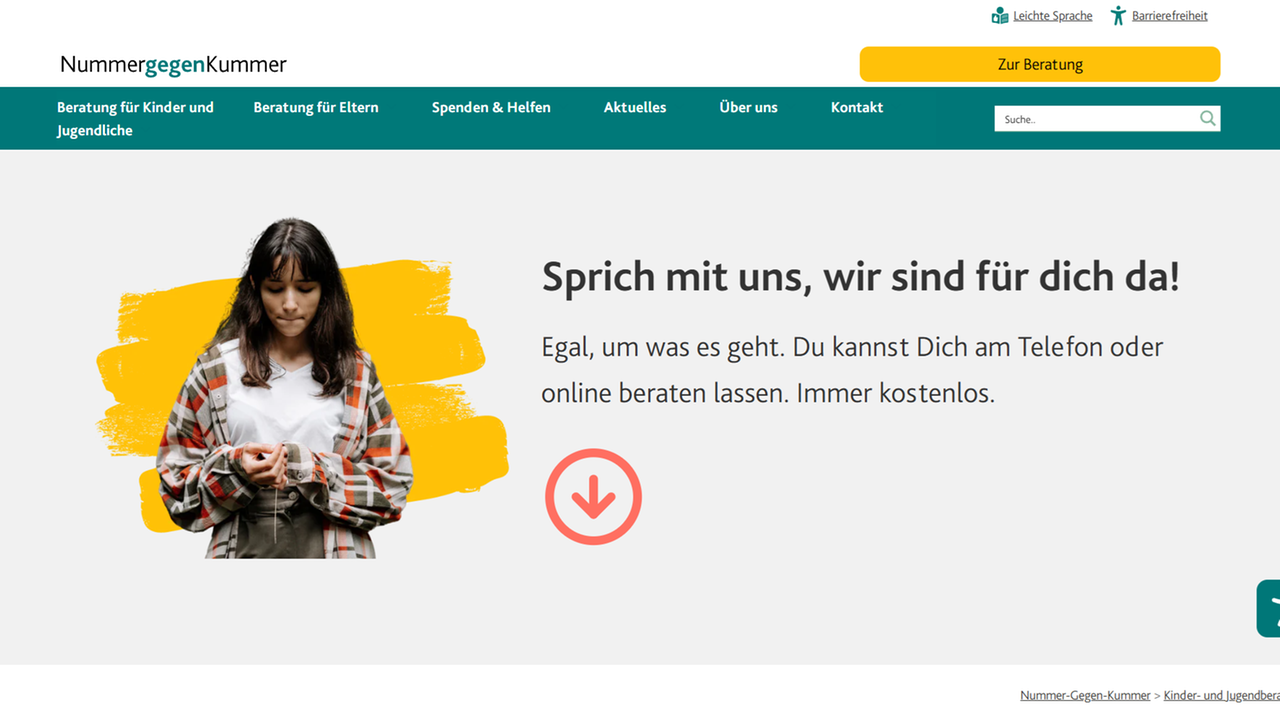Click the Kinder- und Jugendberatung breadcrumb
Image resolution: width=1280 pixels, height=720 pixels.
[1222, 694]
